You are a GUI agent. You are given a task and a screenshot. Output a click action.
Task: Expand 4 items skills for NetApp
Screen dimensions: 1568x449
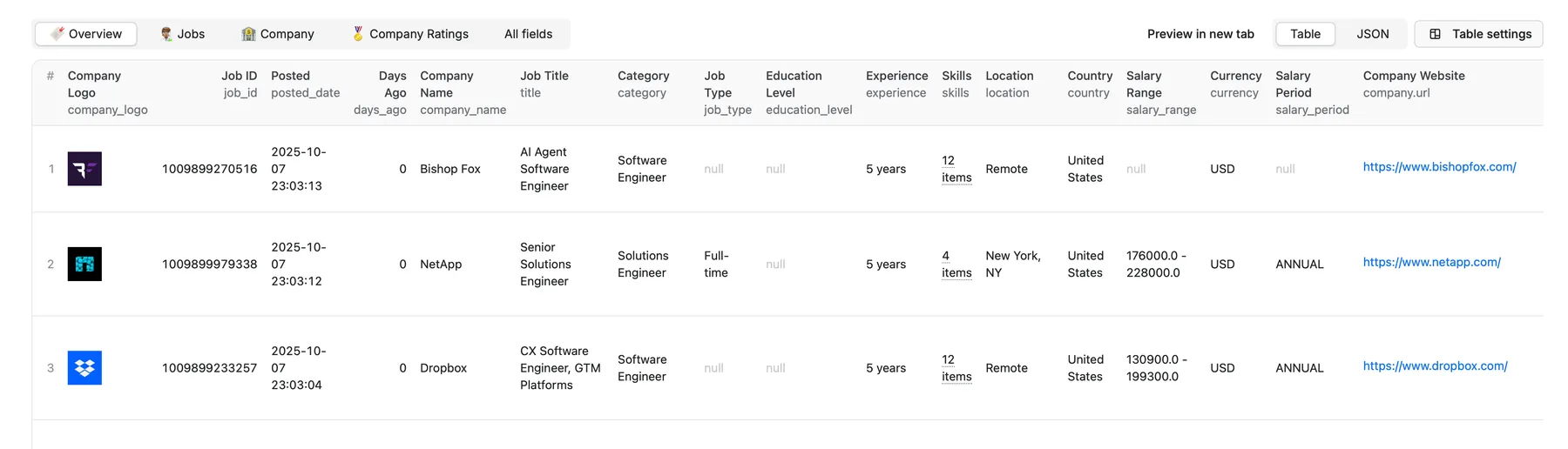[x=956, y=264]
